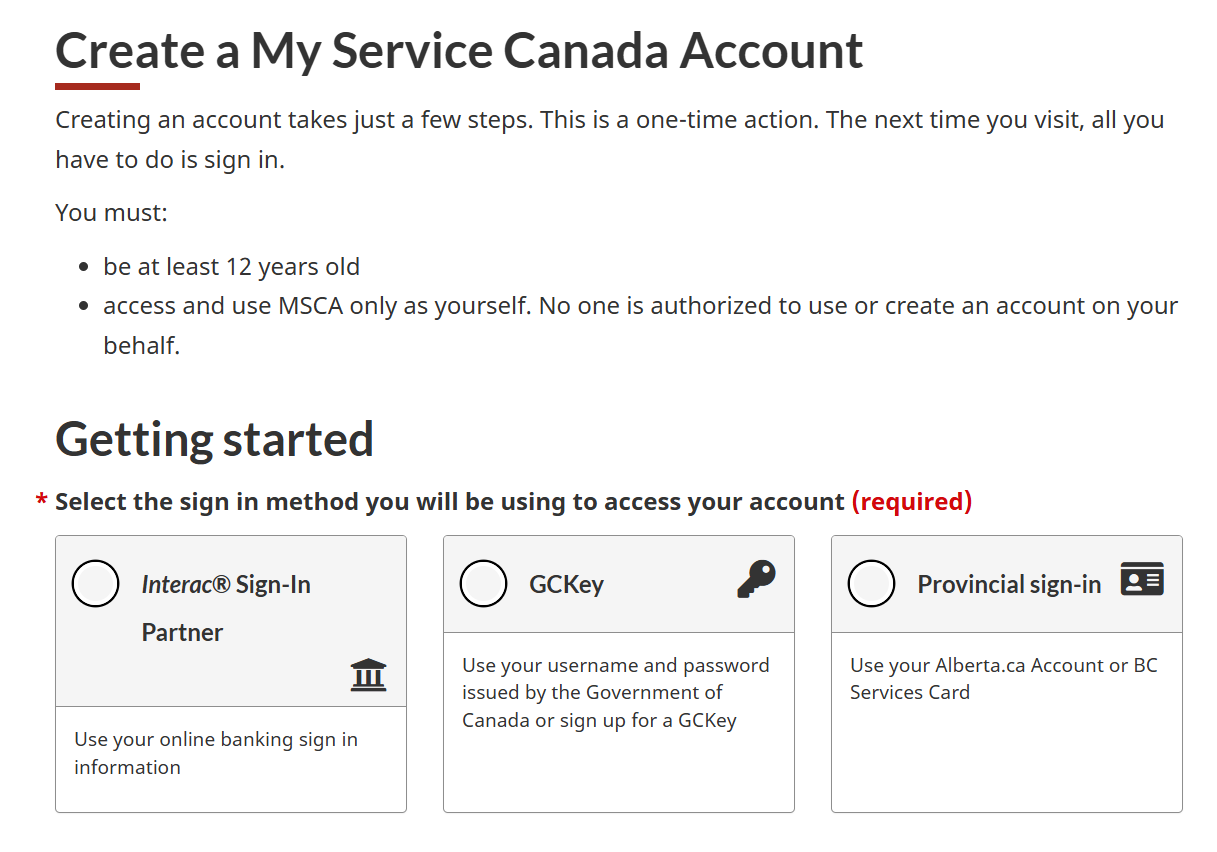Click the key icon beside GCKey
Viewport: 1217px width, 852px height.
(756, 579)
